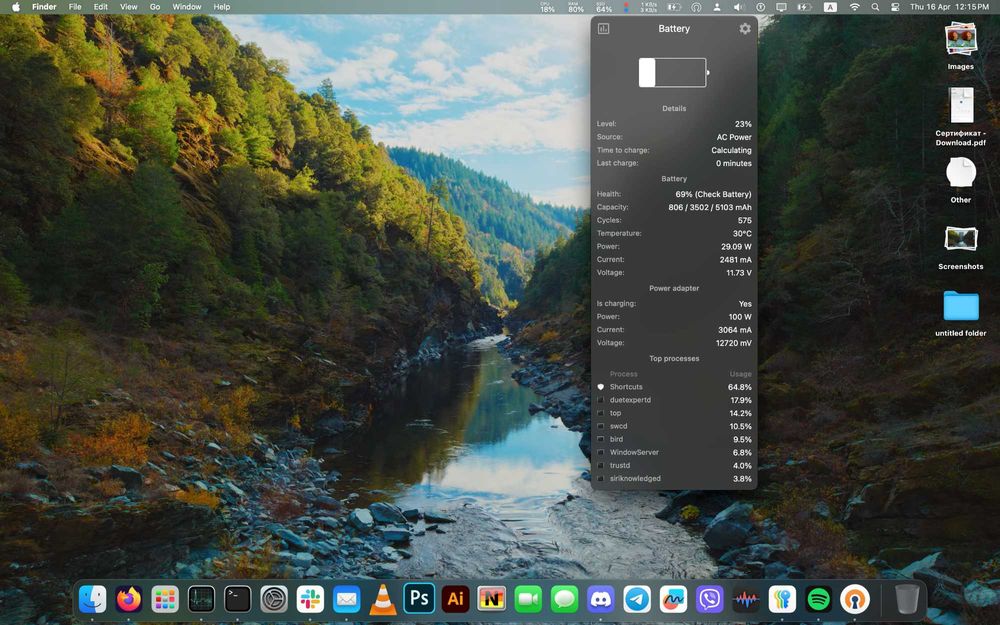
Task: Open Control Center in the menu bar
Action: tap(895, 7)
